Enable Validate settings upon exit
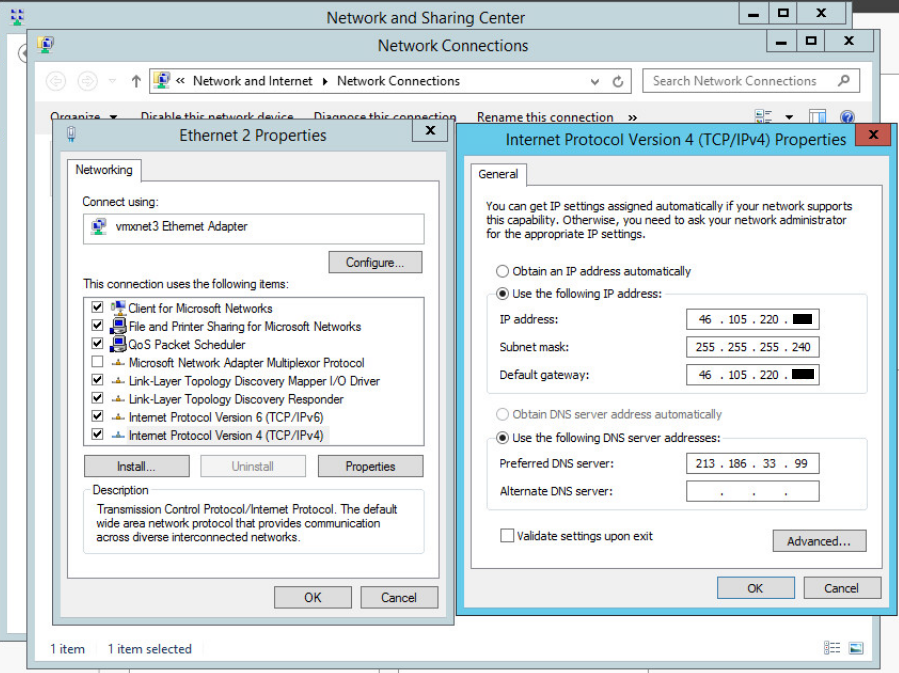This screenshot has width=899, height=673. point(508,535)
